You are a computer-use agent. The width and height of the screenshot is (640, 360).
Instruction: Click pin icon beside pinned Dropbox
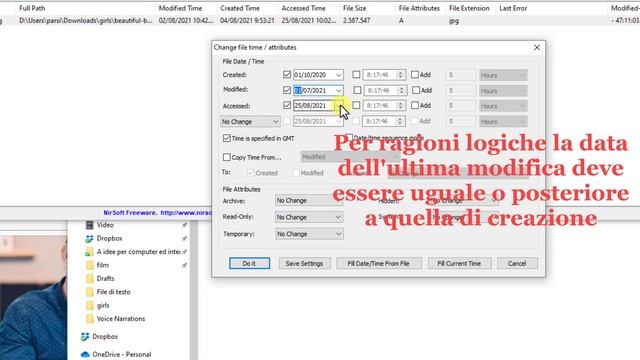[x=184, y=238]
